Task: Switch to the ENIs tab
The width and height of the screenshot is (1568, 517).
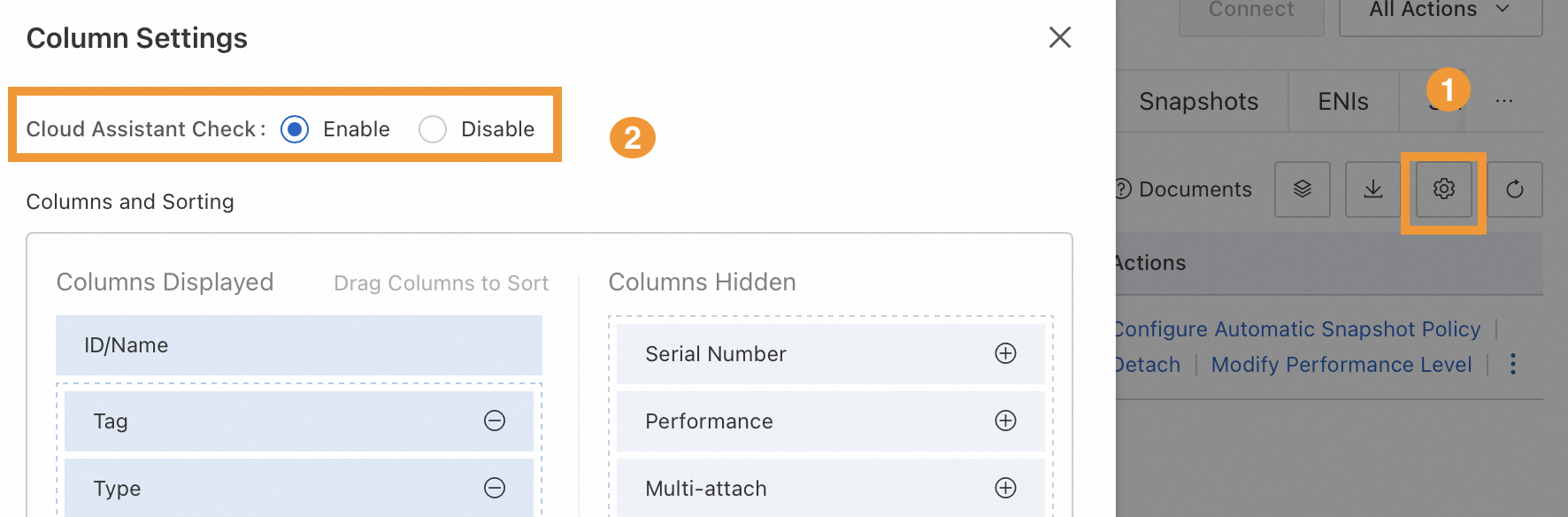Action: click(1342, 102)
